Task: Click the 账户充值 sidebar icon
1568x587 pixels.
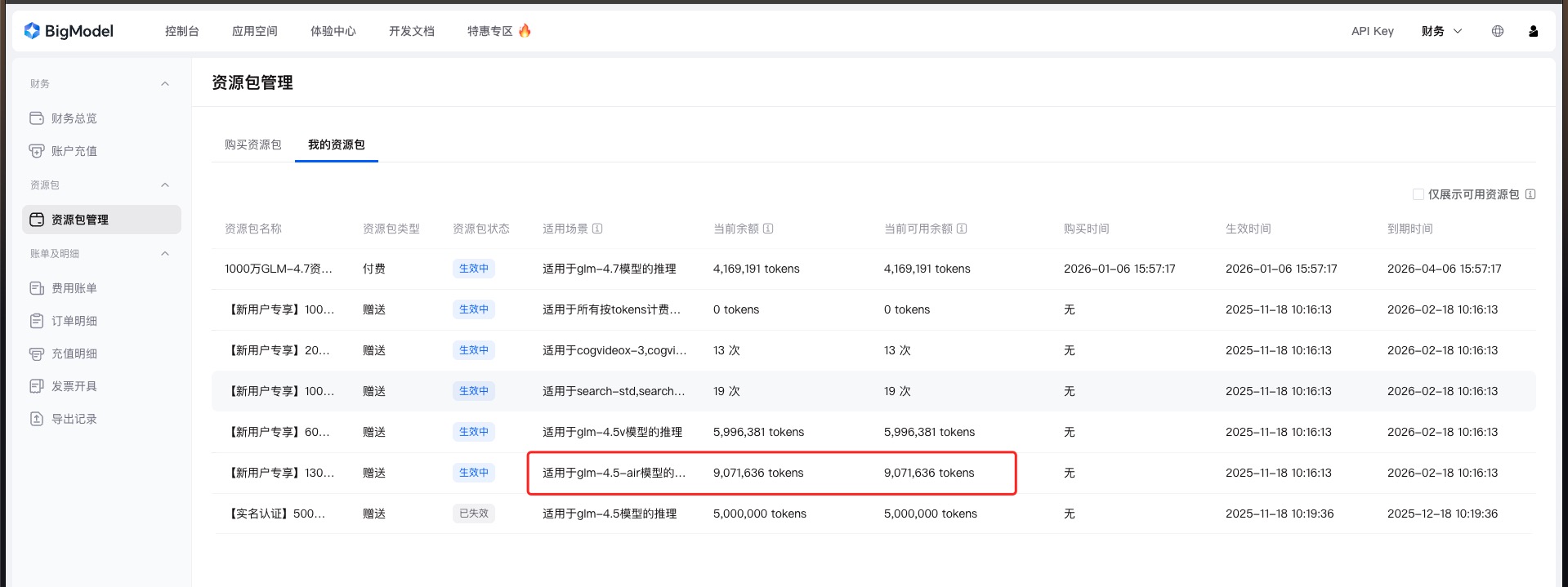Action: coord(37,151)
